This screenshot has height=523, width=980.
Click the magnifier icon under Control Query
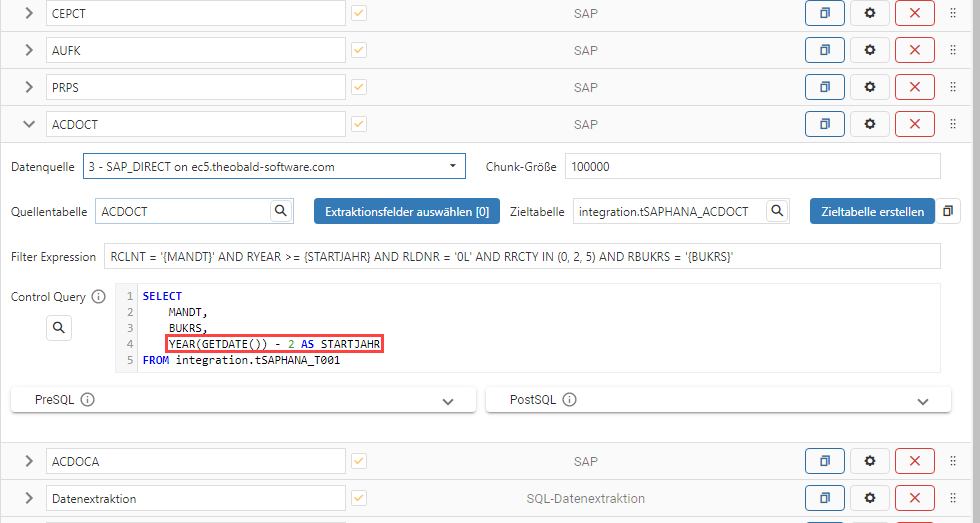[58, 327]
